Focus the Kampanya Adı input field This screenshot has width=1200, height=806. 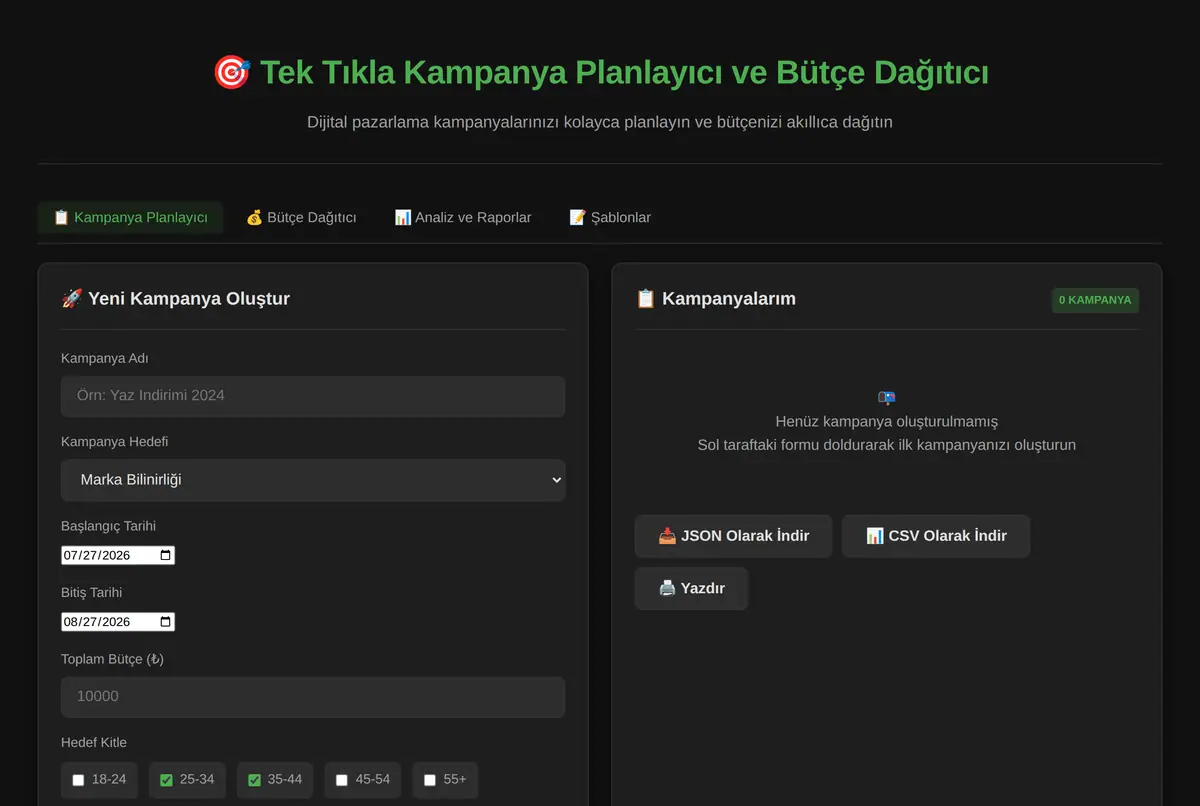click(313, 396)
